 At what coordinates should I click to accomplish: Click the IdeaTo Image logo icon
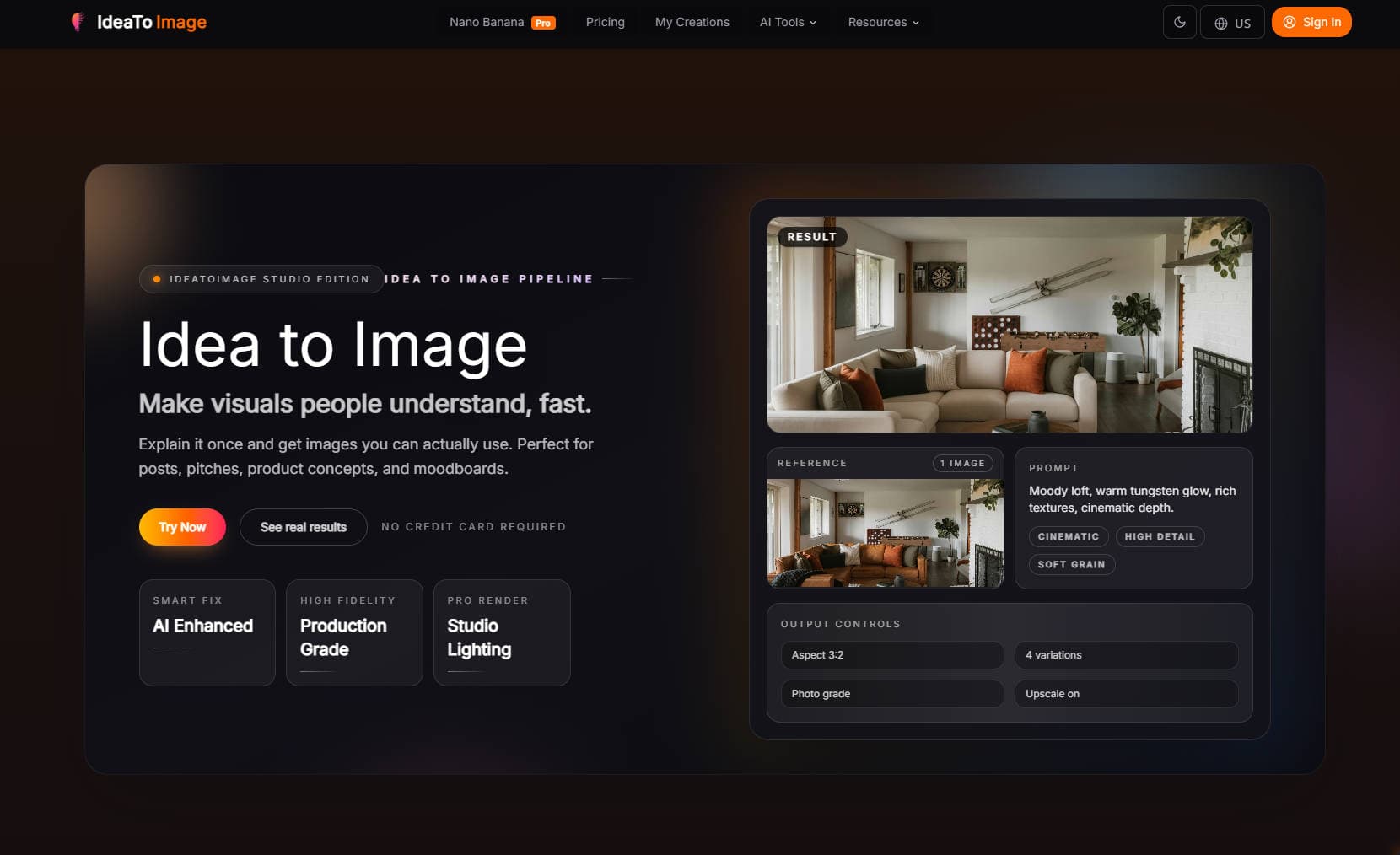click(x=80, y=22)
